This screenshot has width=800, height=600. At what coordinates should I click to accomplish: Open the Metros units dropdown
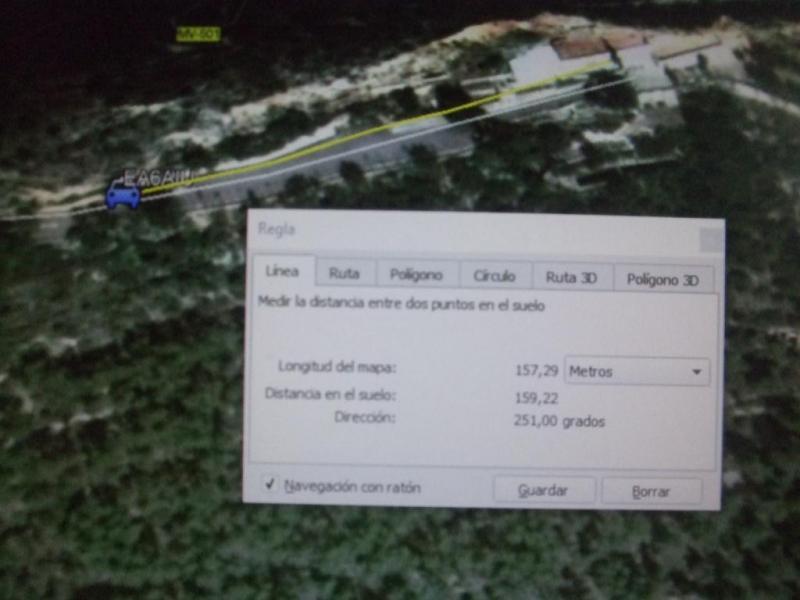pos(636,372)
